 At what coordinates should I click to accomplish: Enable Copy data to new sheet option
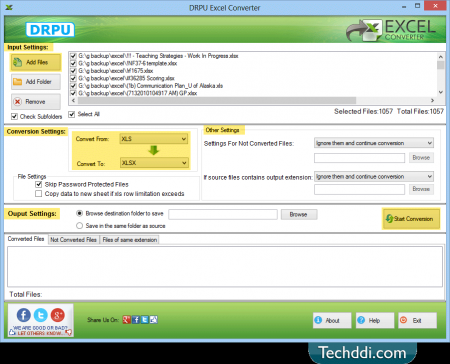(39, 194)
